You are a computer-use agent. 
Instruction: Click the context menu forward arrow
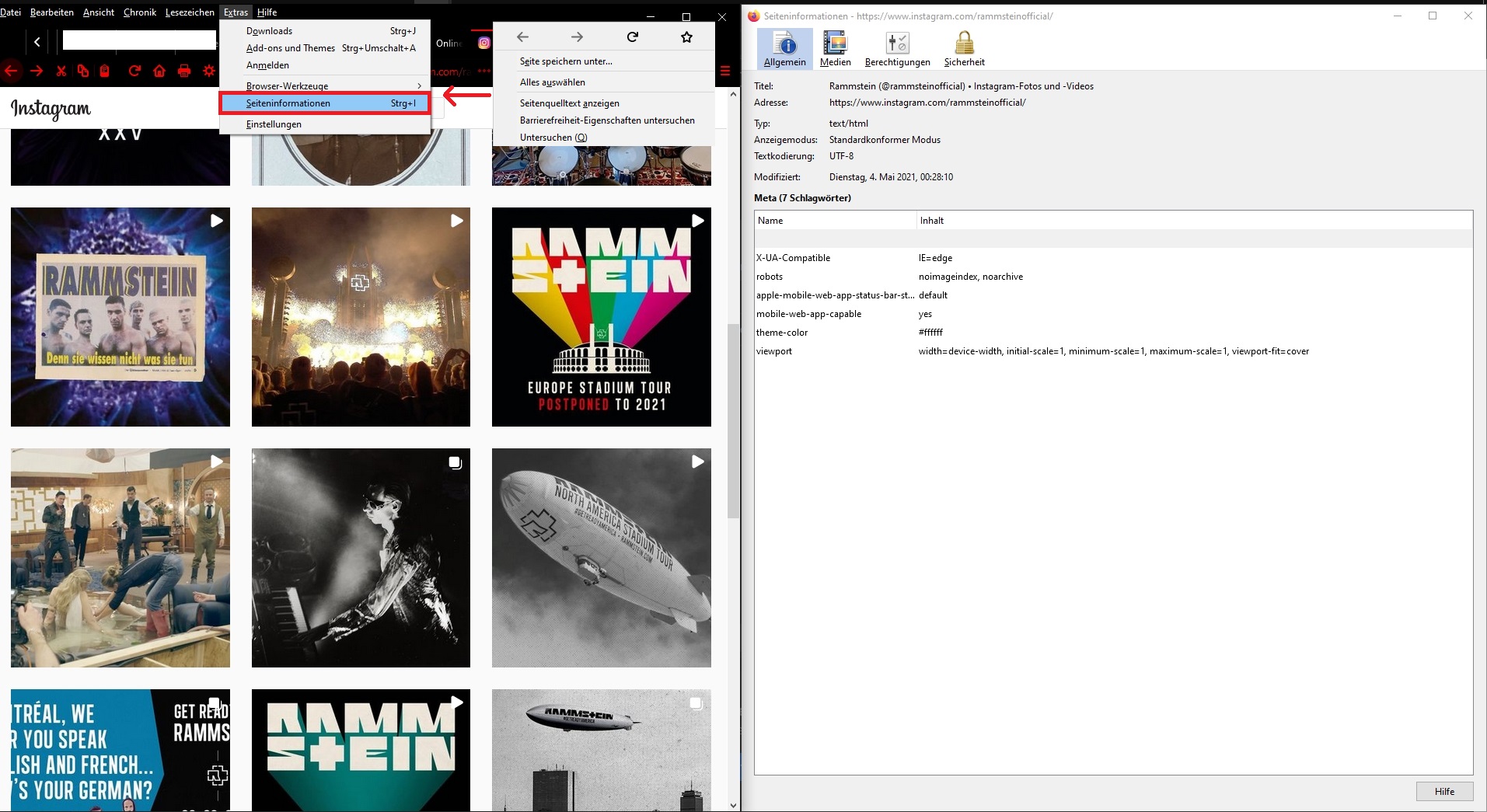[577, 37]
